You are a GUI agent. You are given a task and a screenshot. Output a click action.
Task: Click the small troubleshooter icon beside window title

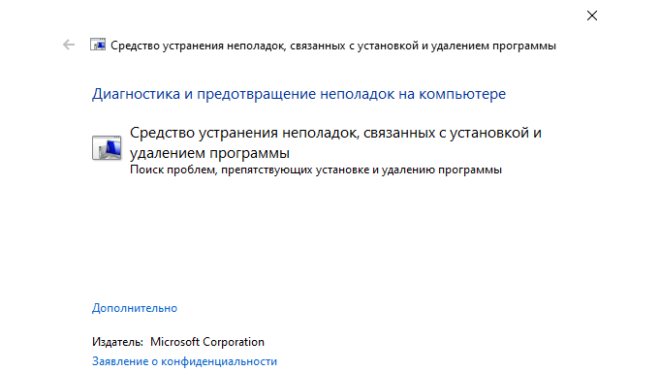click(98, 45)
